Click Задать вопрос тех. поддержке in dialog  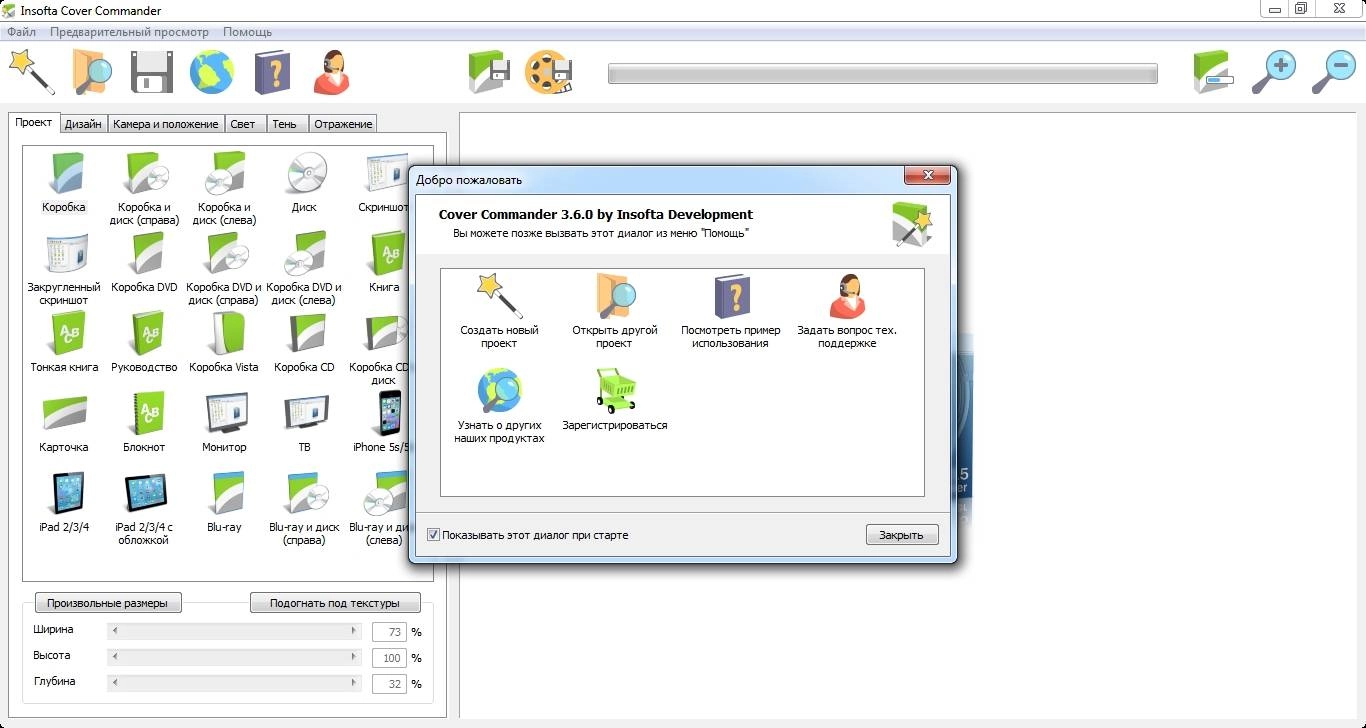tap(847, 311)
